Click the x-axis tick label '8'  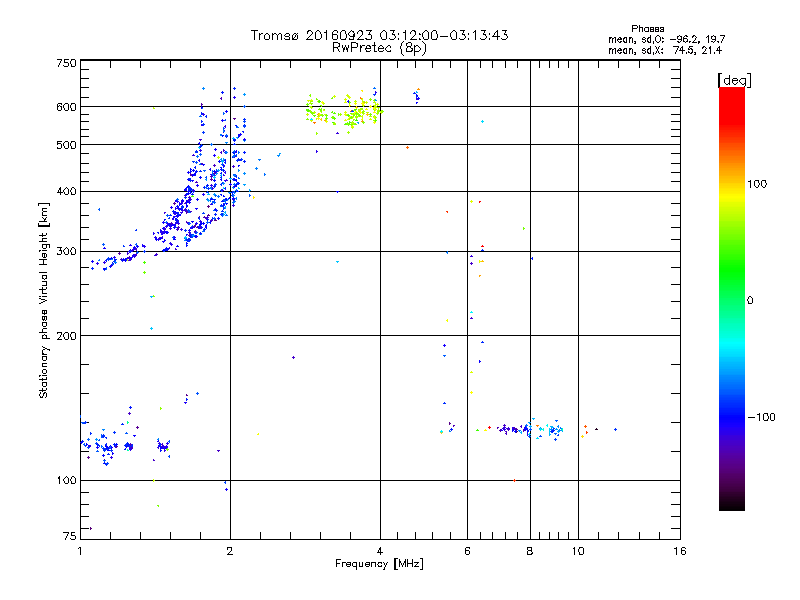[x=530, y=551]
